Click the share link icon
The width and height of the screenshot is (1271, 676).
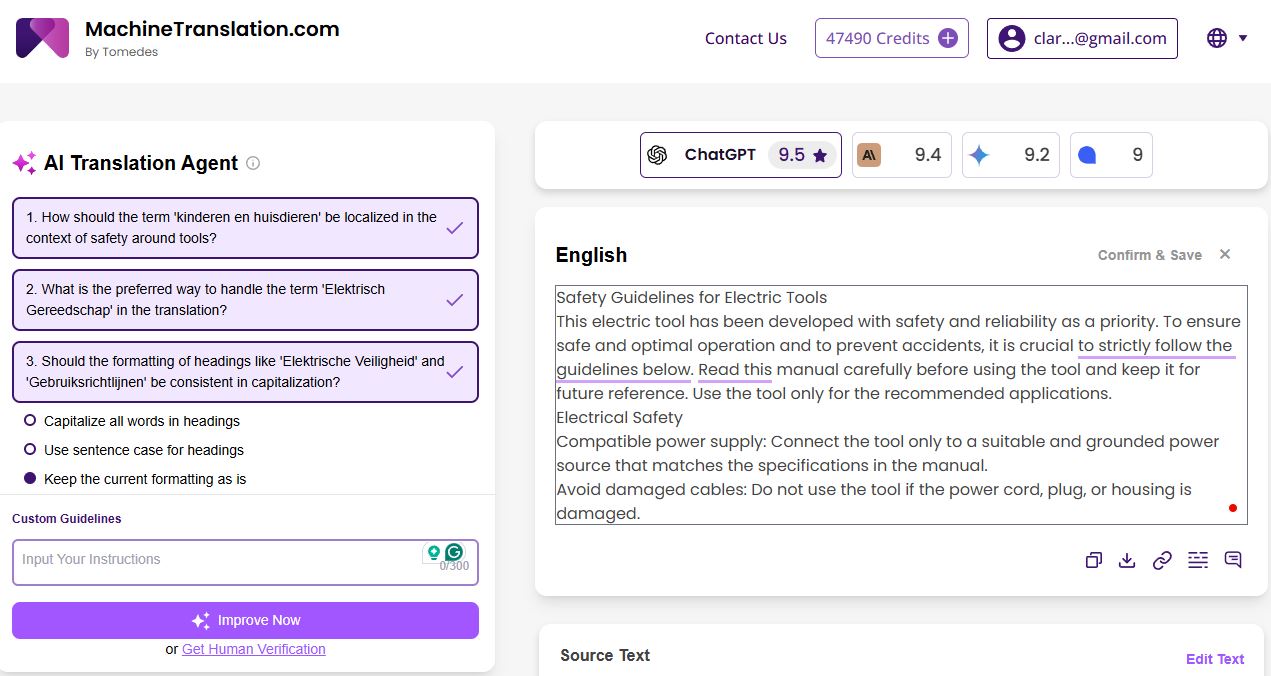[x=1162, y=560]
